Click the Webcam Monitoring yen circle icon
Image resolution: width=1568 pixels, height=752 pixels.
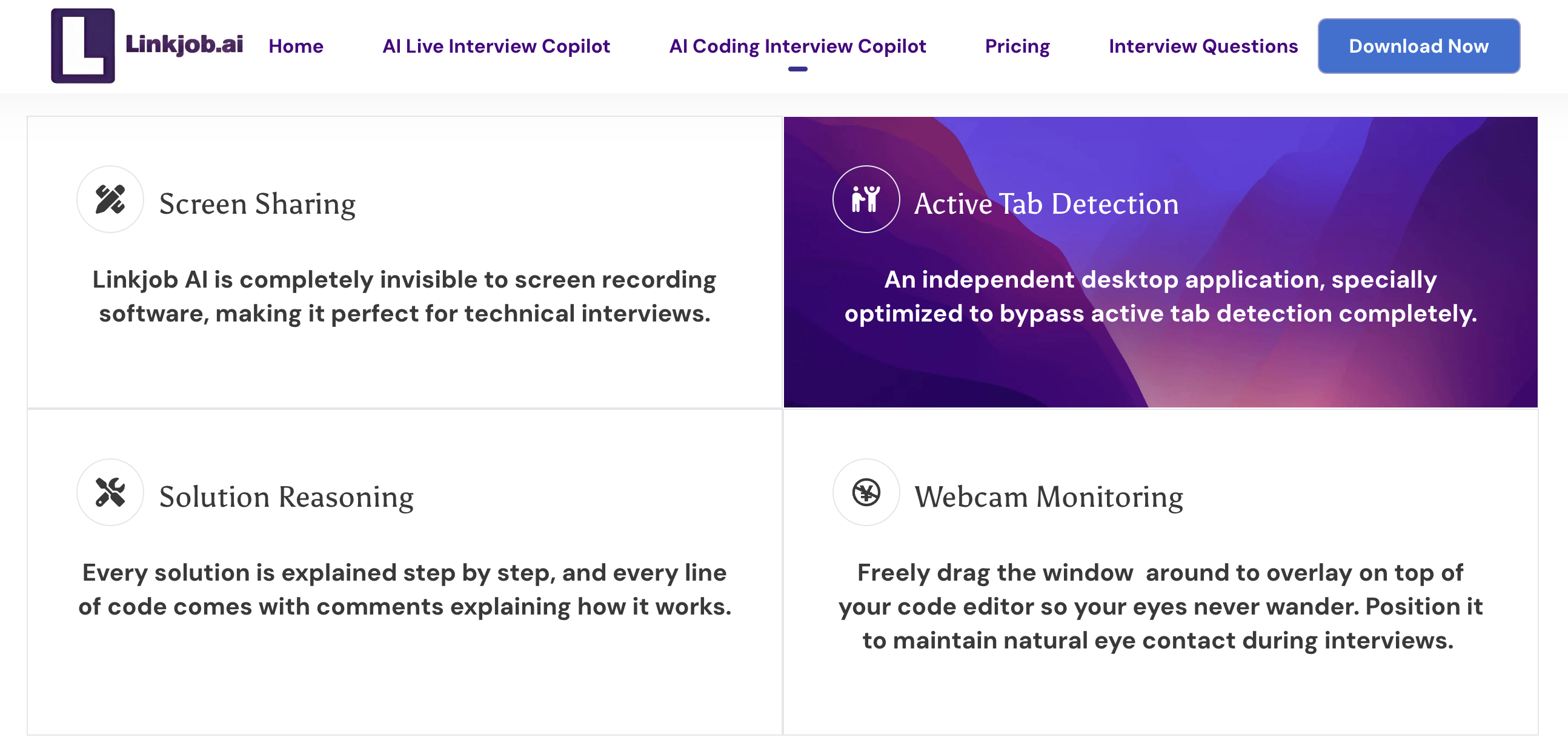[866, 492]
